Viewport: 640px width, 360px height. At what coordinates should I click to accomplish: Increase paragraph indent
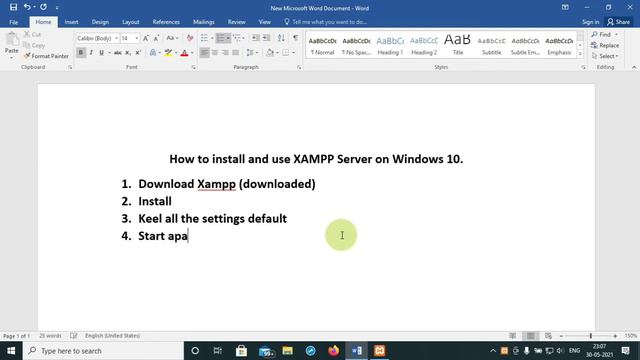coord(266,38)
